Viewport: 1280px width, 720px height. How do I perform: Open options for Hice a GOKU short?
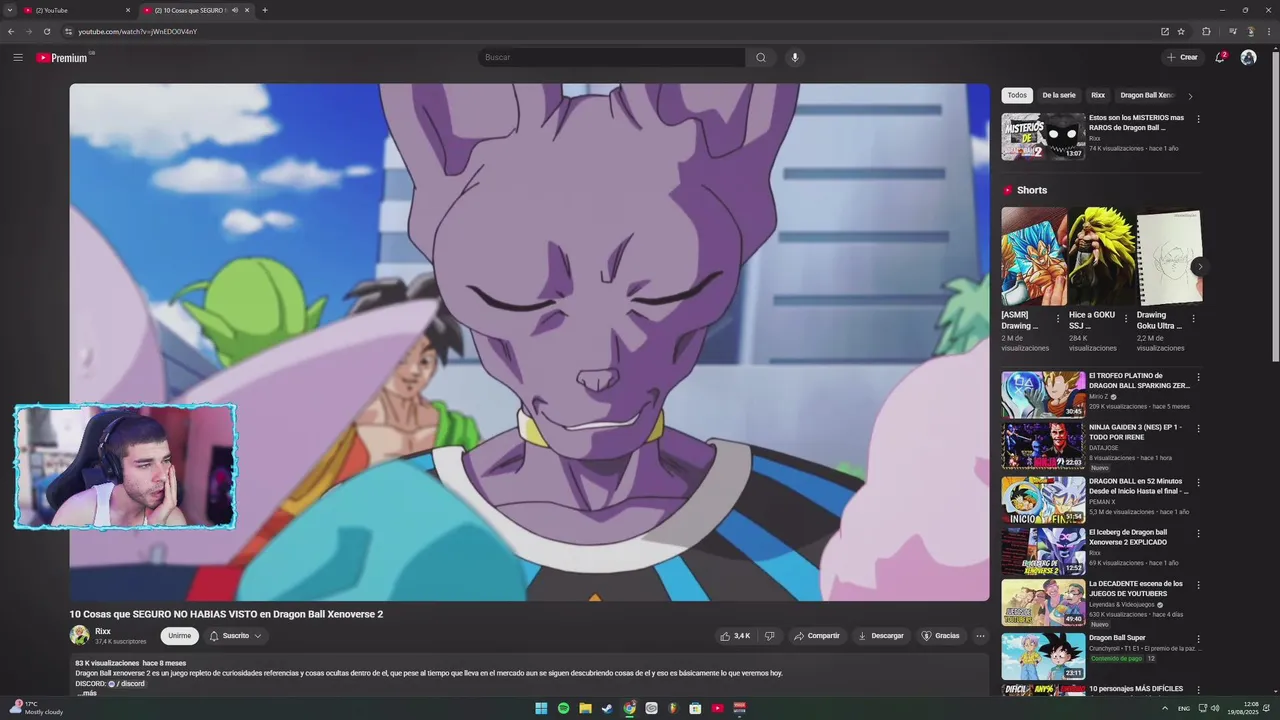1126,319
